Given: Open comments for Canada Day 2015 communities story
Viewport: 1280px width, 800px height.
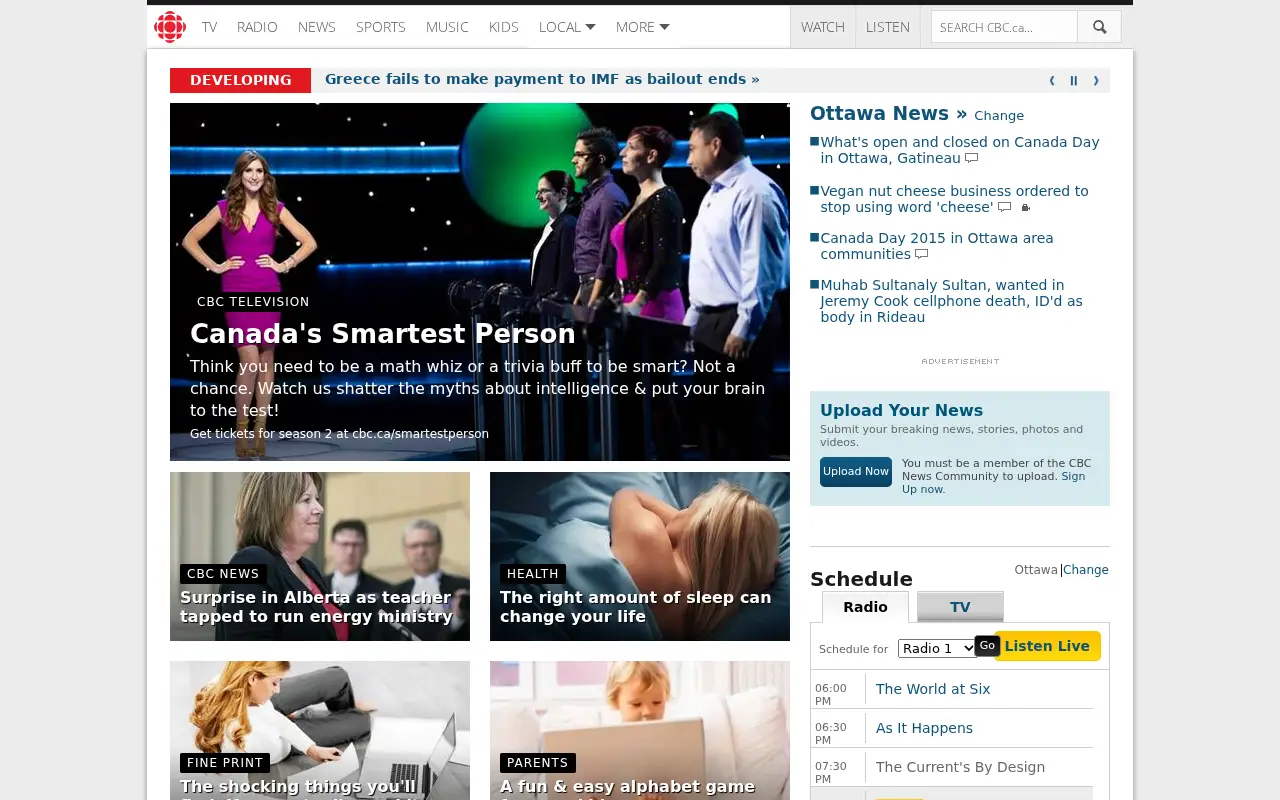Looking at the screenshot, I should pos(921,254).
